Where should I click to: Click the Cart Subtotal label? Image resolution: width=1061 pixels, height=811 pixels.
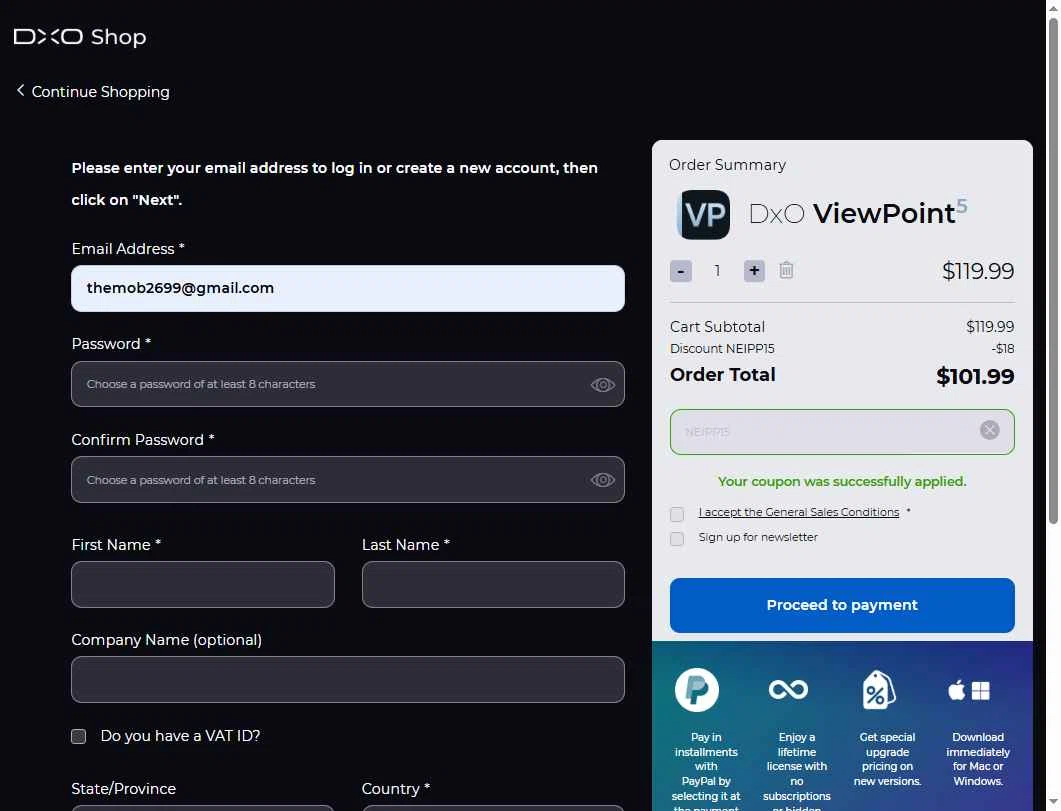[717, 327]
